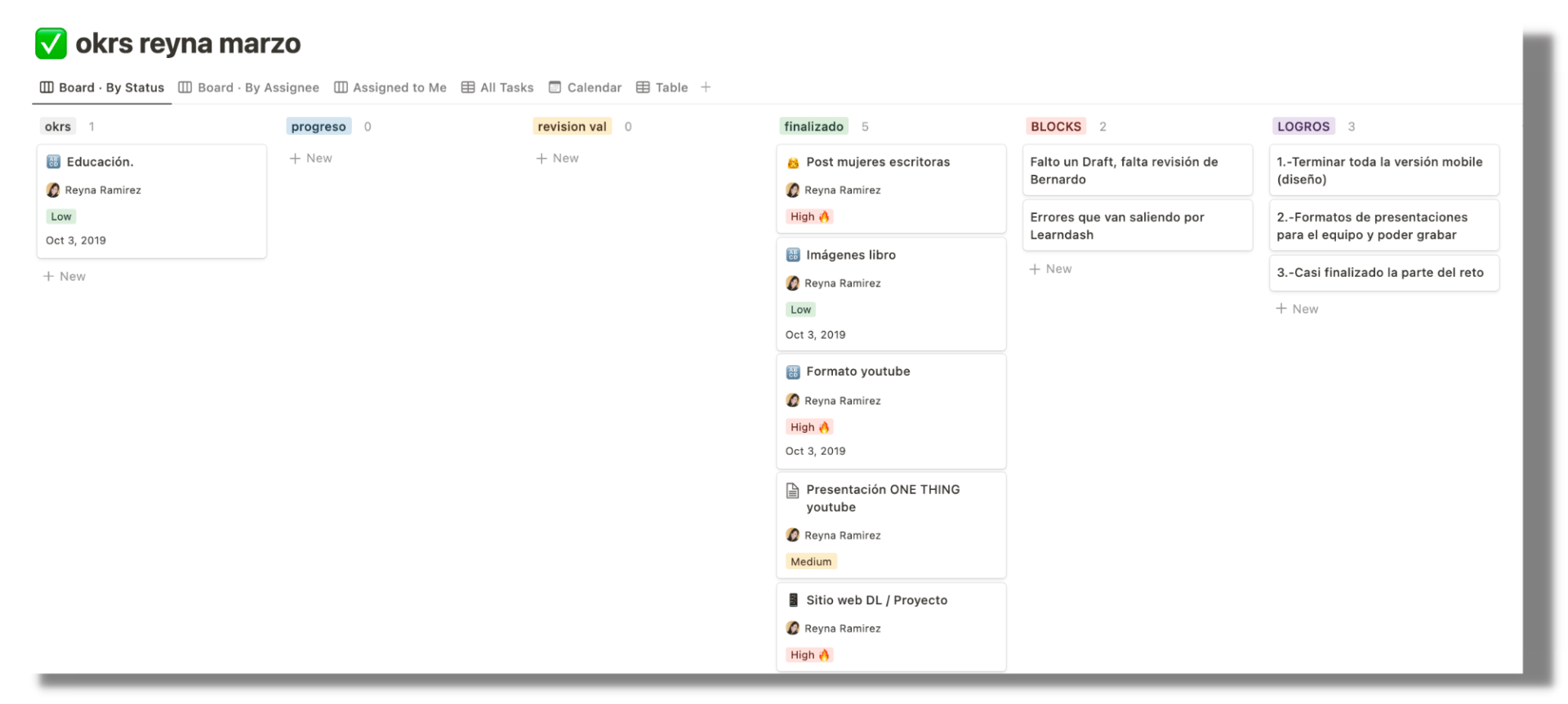Open the Calendar view tab
The width and height of the screenshot is (1568, 704).
pos(585,87)
